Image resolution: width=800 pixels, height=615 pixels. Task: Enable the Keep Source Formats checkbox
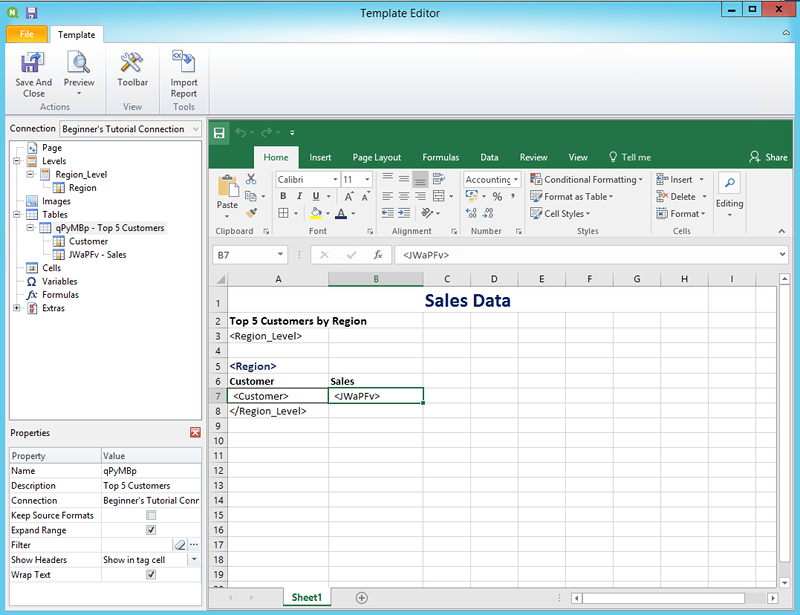[x=151, y=515]
